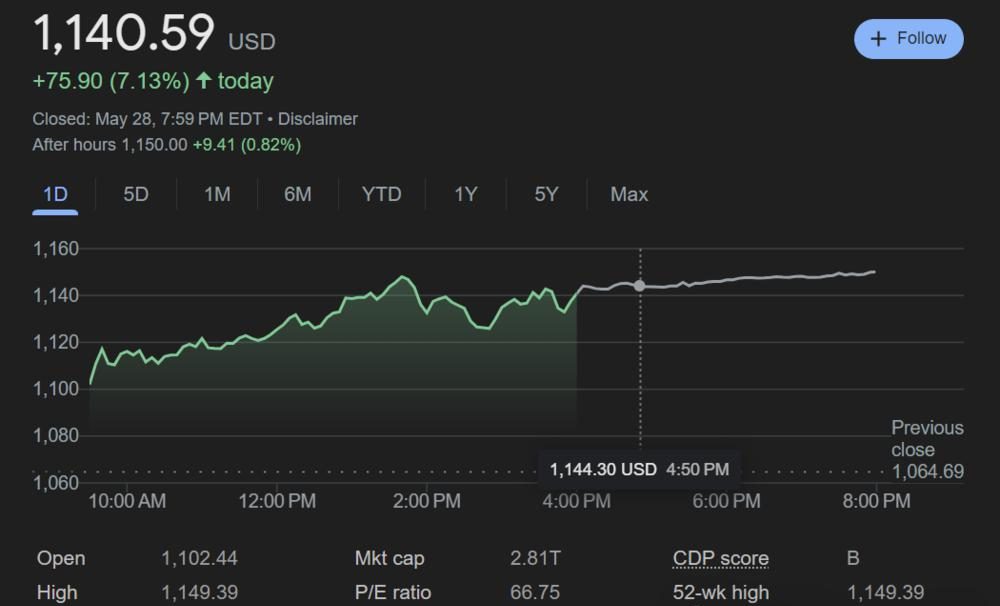Click the plus icon on the Follow button

click(879, 39)
